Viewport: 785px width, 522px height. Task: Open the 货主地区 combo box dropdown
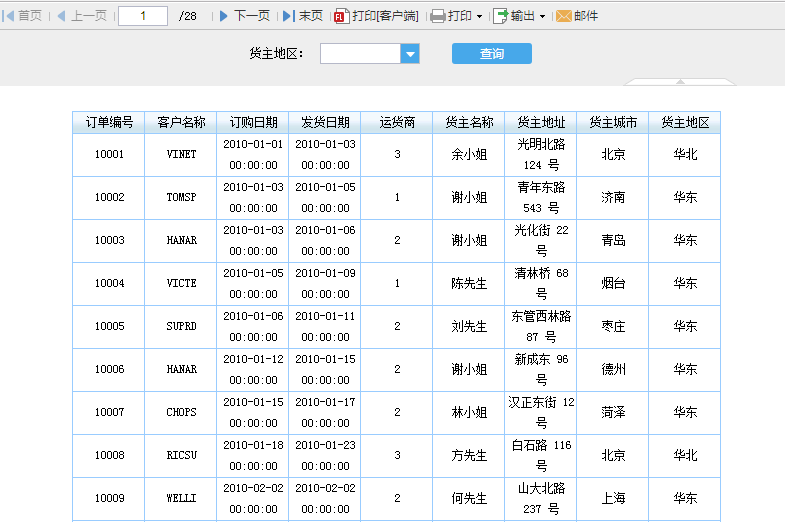[x=410, y=54]
